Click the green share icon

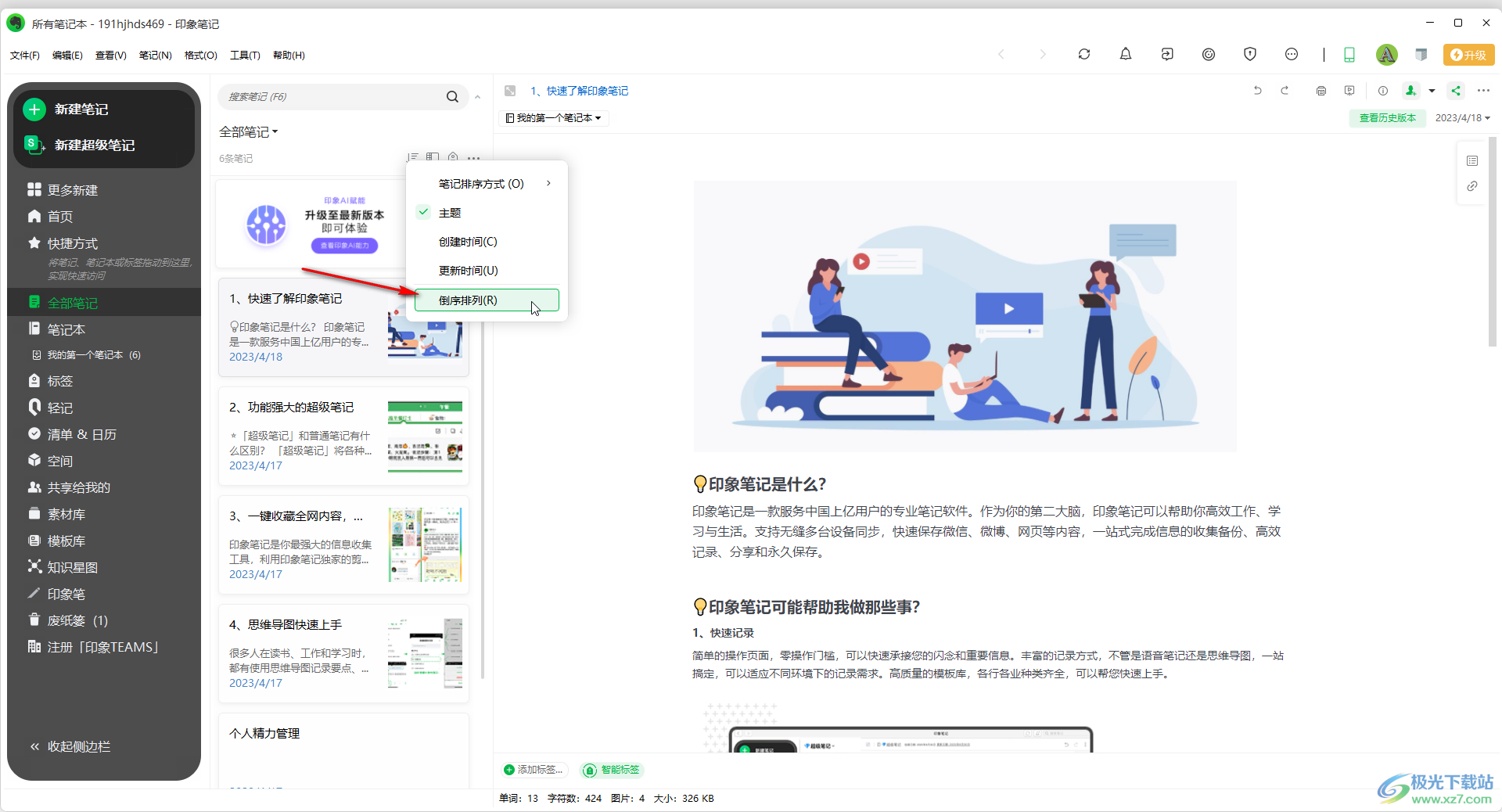coord(1456,91)
